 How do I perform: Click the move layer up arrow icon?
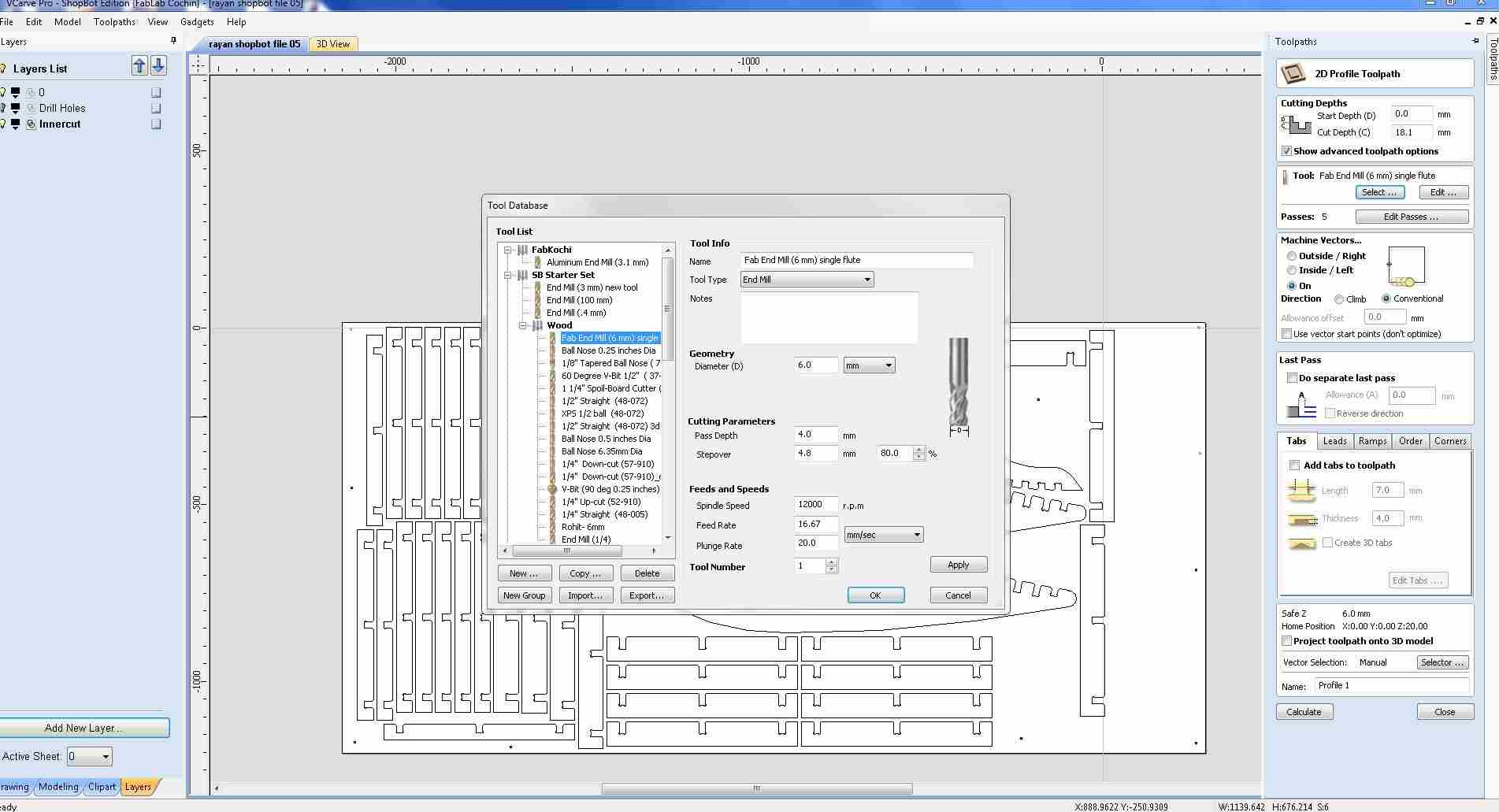[139, 66]
